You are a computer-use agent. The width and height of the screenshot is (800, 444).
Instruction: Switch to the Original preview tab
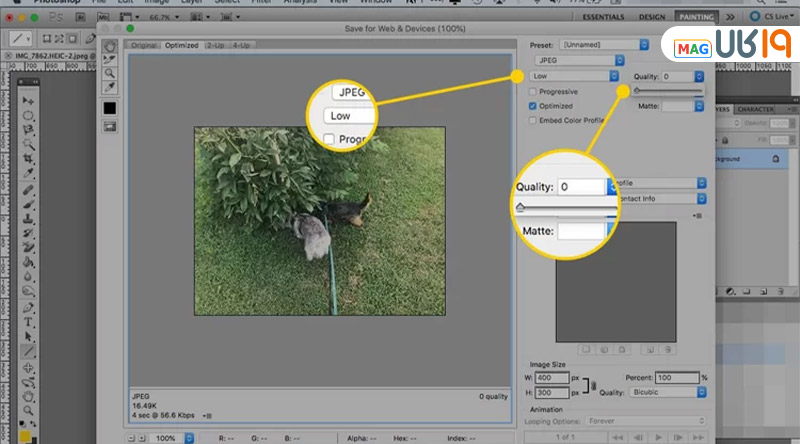coord(144,45)
